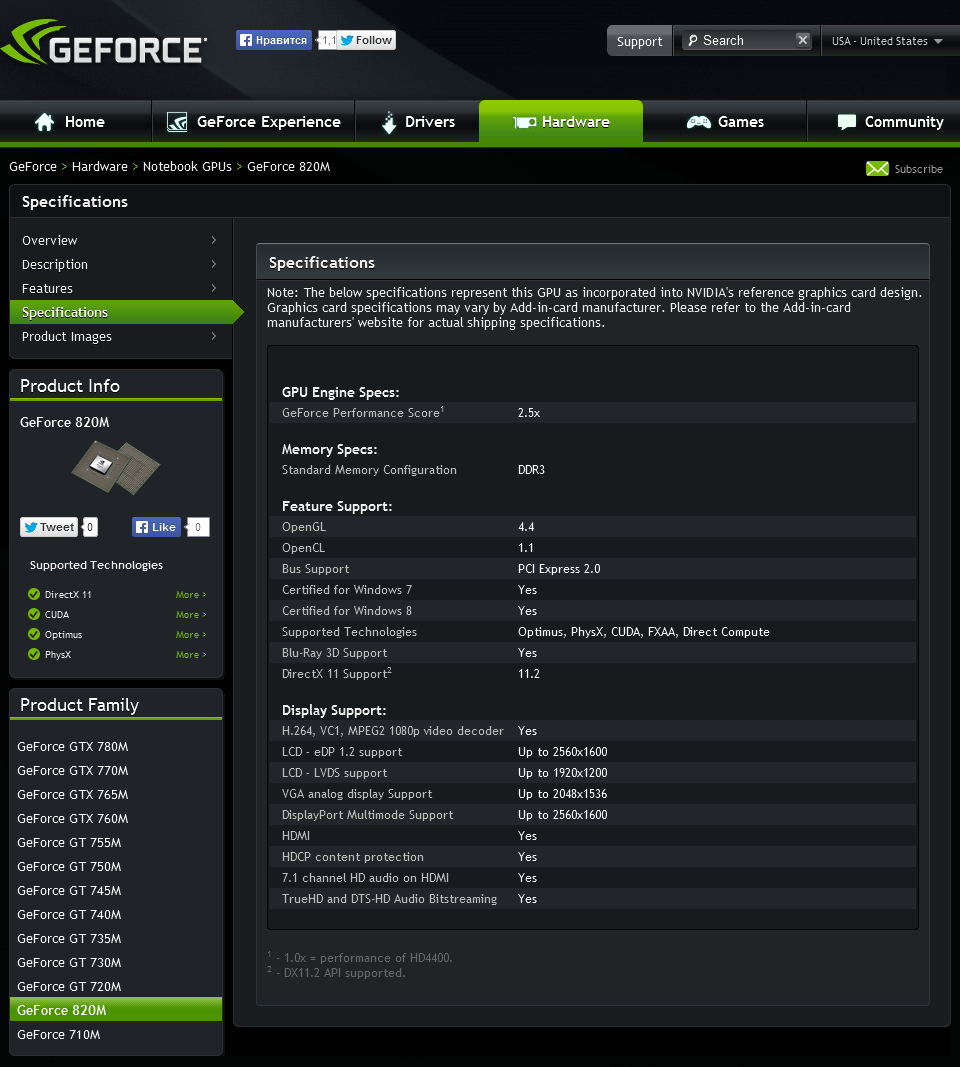This screenshot has width=960, height=1067.
Task: Open GeForce GTX 765M in Product Family
Action: coord(73,794)
